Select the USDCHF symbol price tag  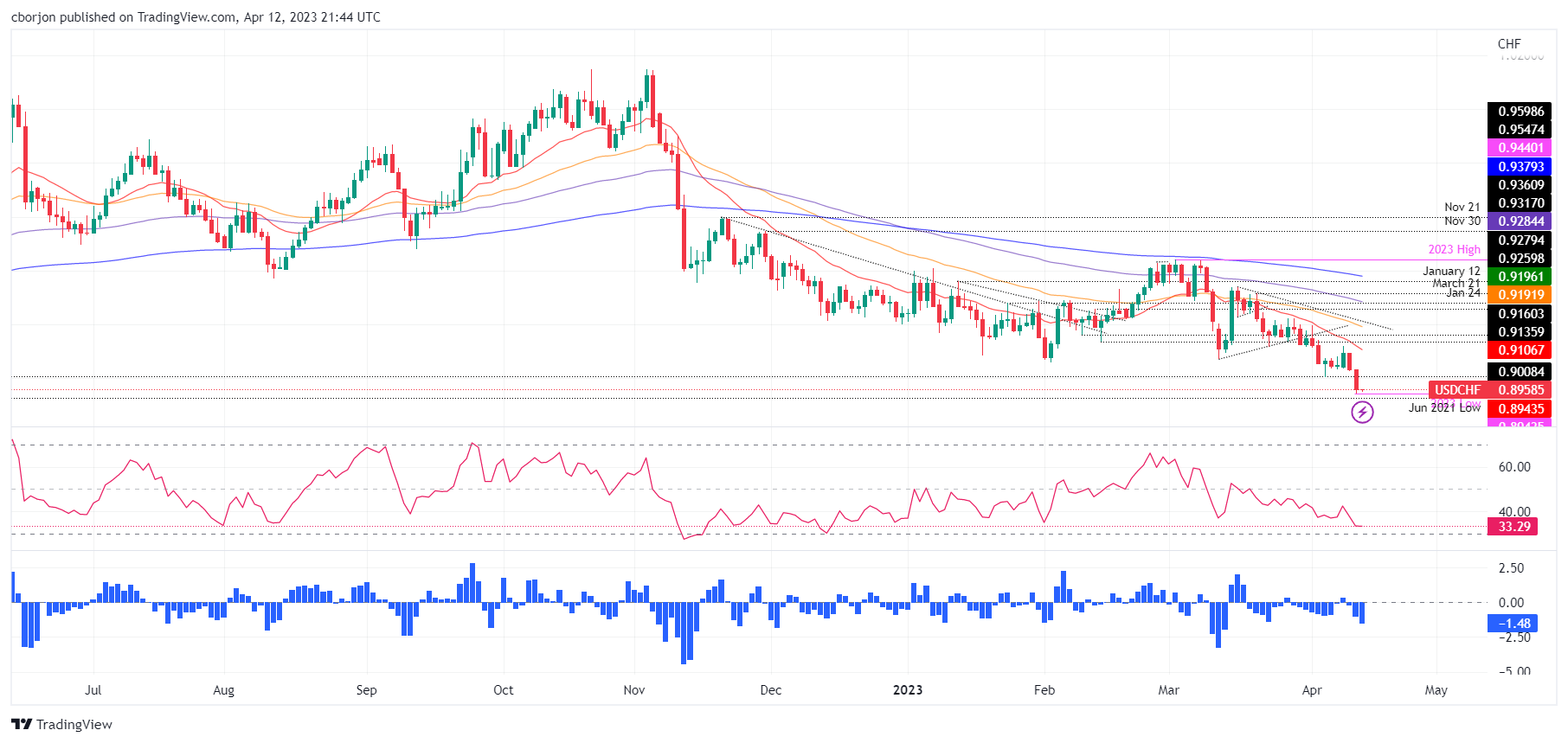1457,390
